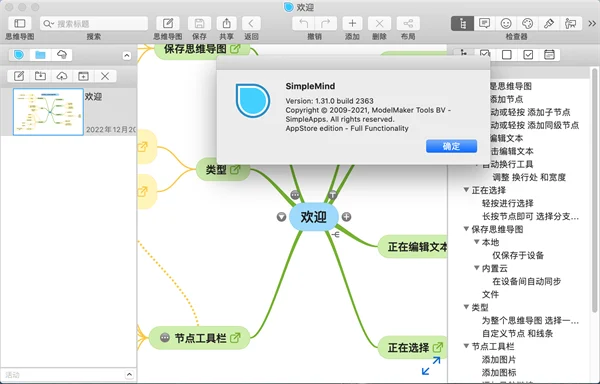Screen dimensions: 600x384
Task: Select the outline row 自定义节点 和线条
Action: click(517, 333)
